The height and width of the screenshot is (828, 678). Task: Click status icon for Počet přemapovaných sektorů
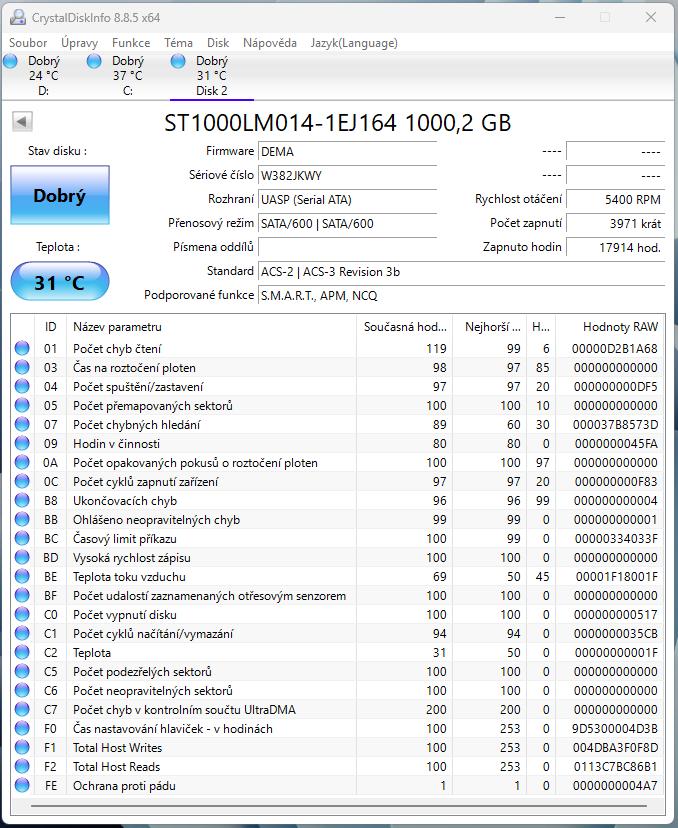pos(22,405)
